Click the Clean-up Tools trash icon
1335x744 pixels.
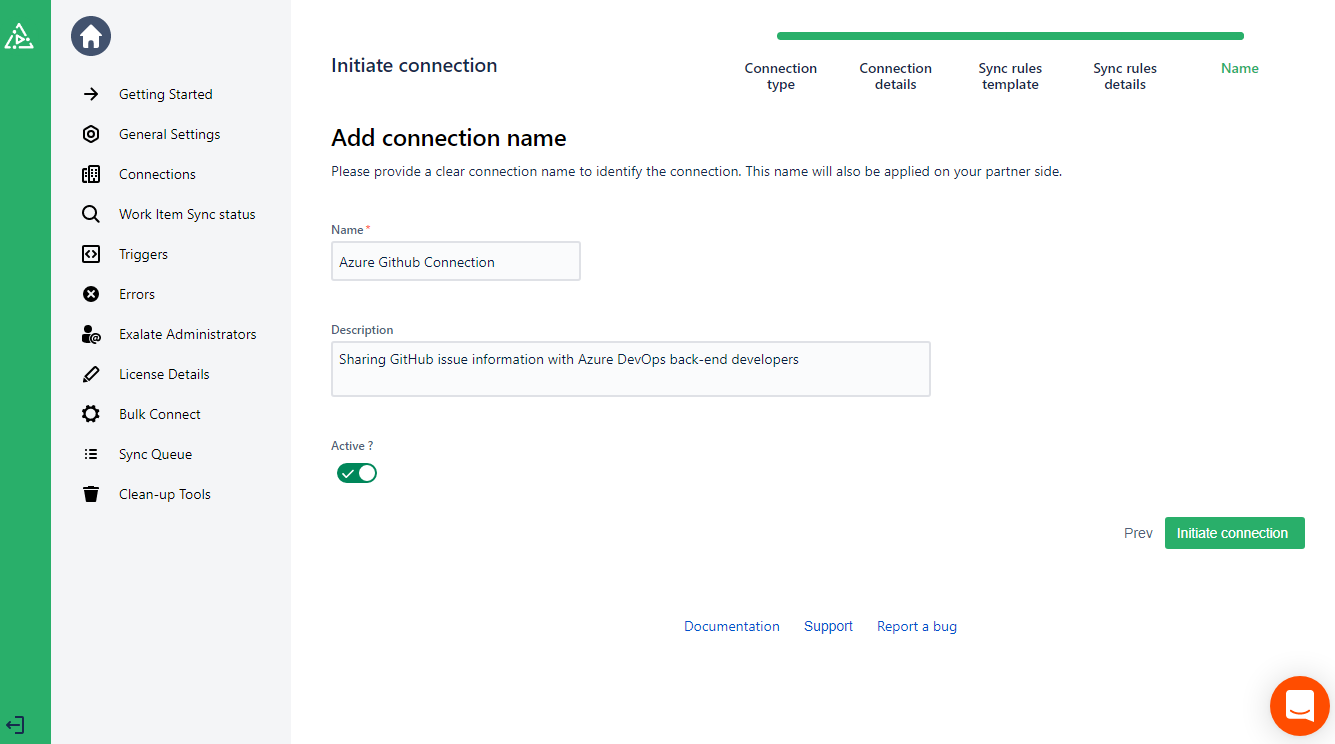click(x=91, y=494)
